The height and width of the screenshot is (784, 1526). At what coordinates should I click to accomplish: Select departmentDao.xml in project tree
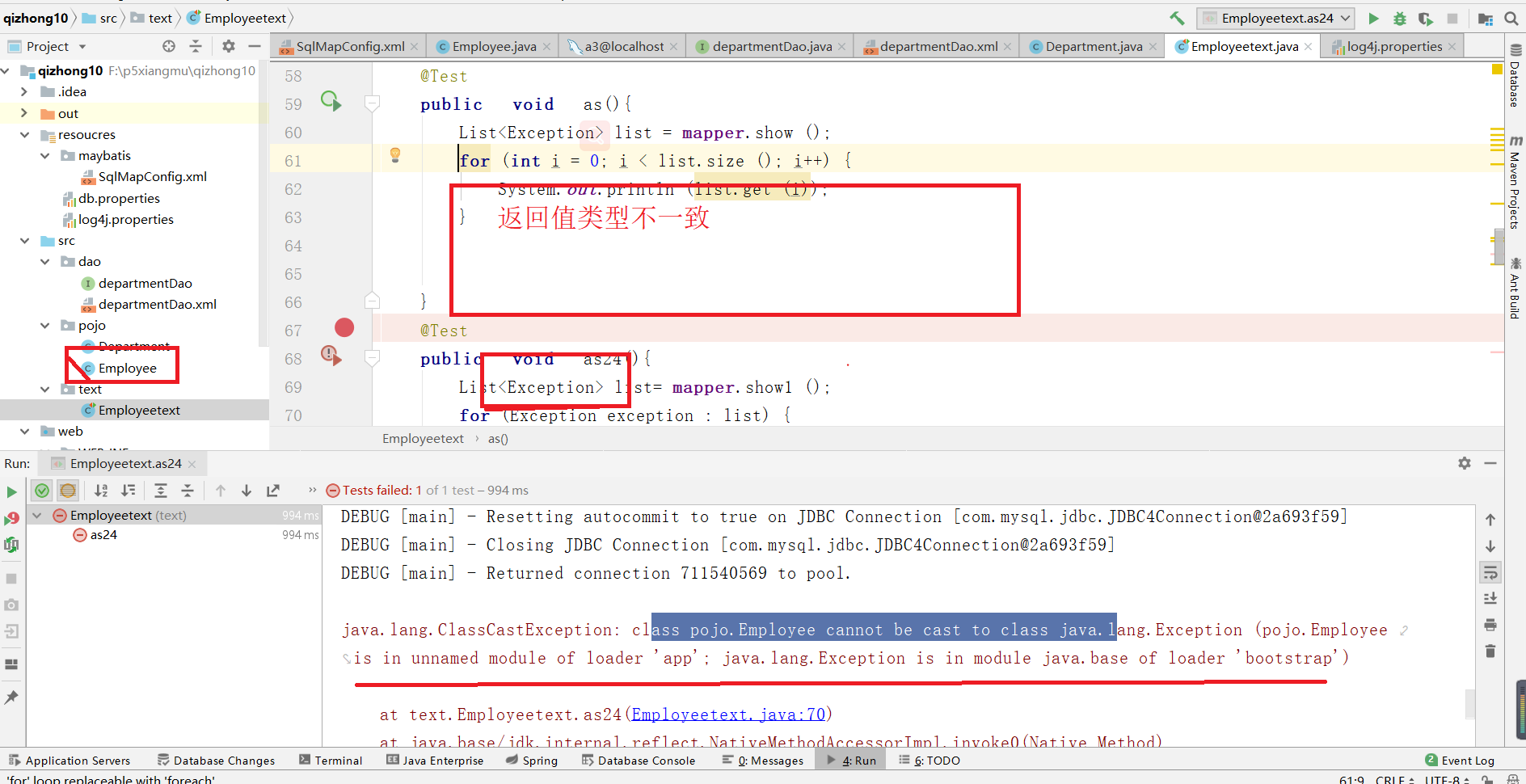pos(157,305)
